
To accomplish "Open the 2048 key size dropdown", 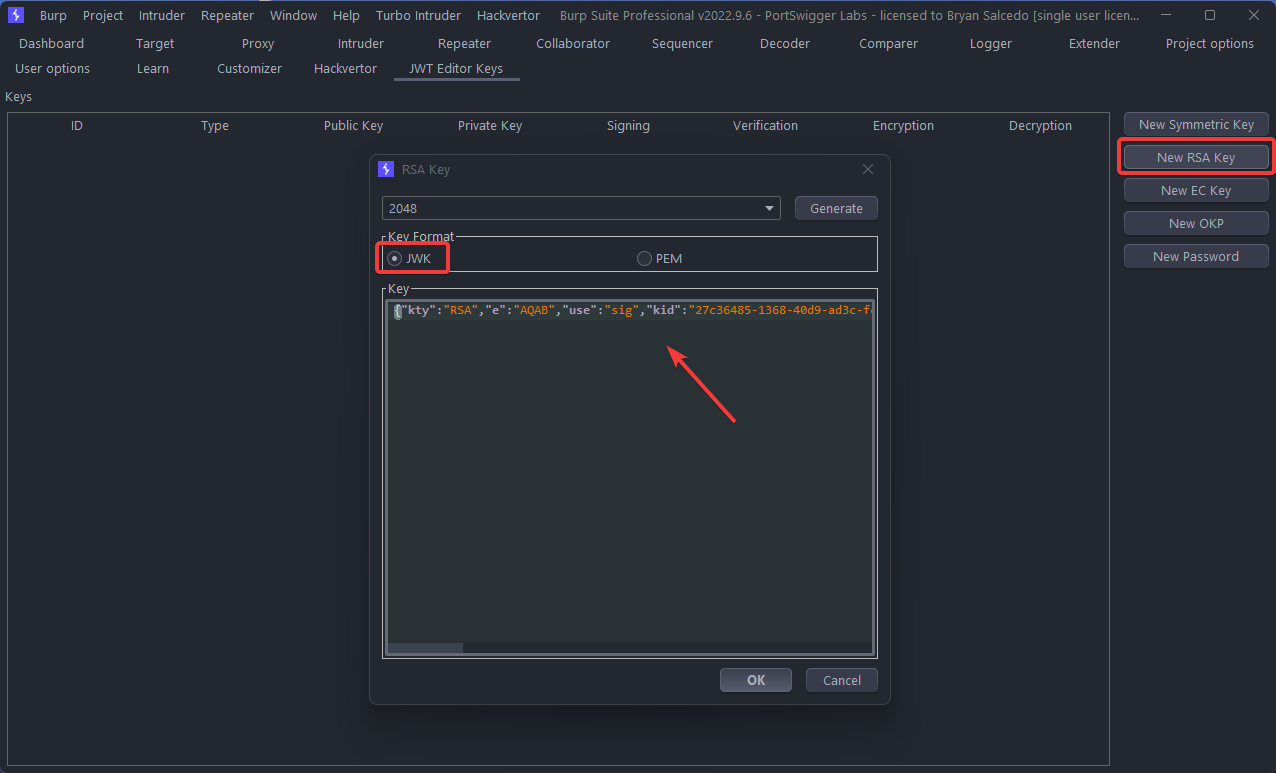I will [580, 208].
